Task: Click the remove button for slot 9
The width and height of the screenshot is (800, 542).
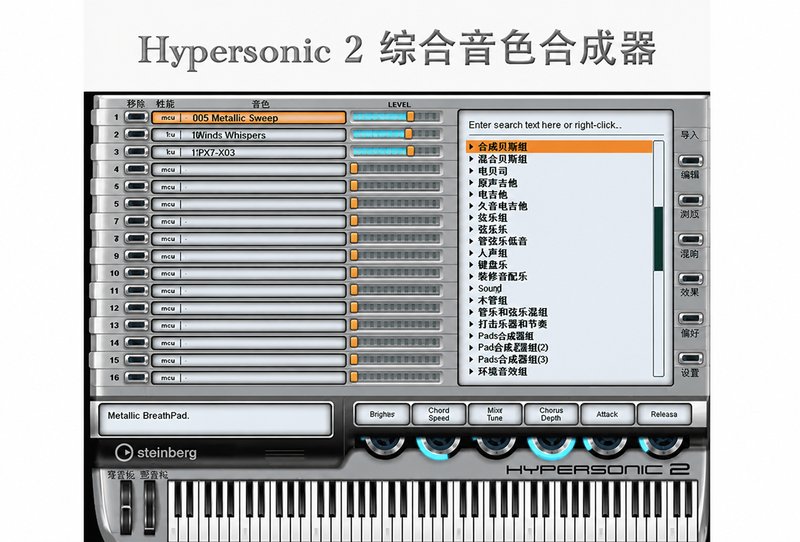Action: (x=136, y=256)
